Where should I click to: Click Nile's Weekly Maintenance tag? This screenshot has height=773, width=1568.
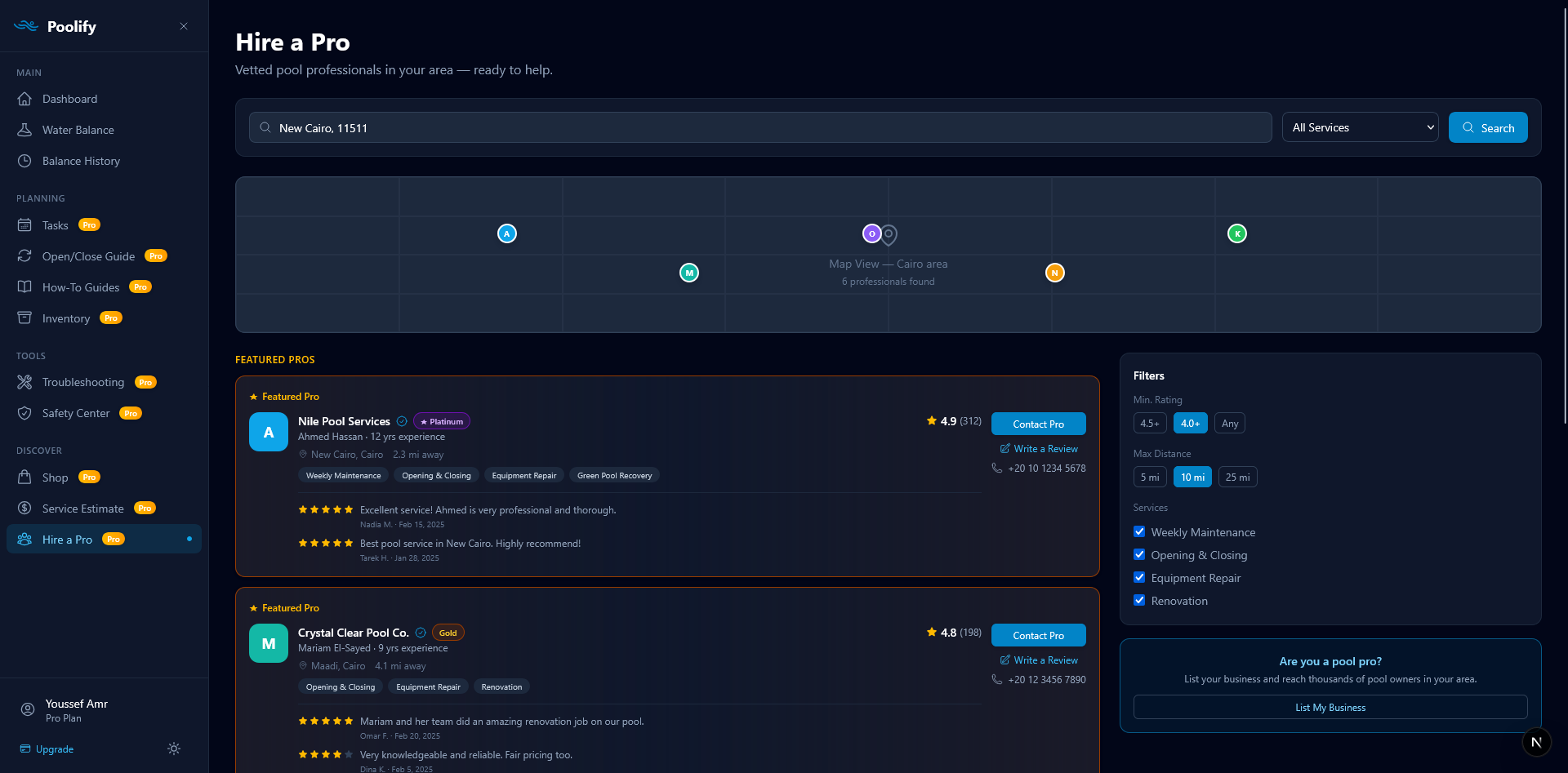coord(343,475)
